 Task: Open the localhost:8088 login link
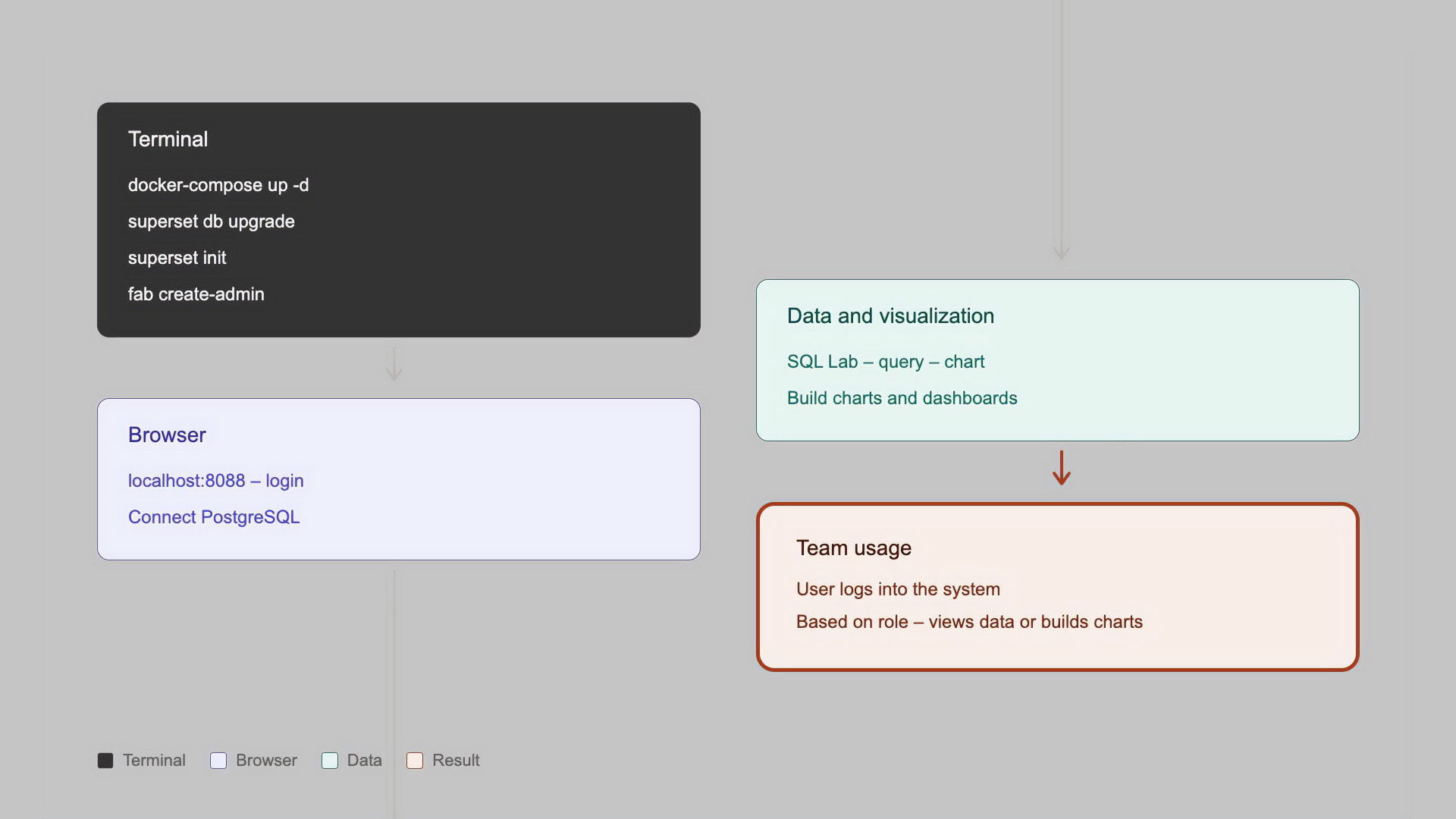click(215, 481)
